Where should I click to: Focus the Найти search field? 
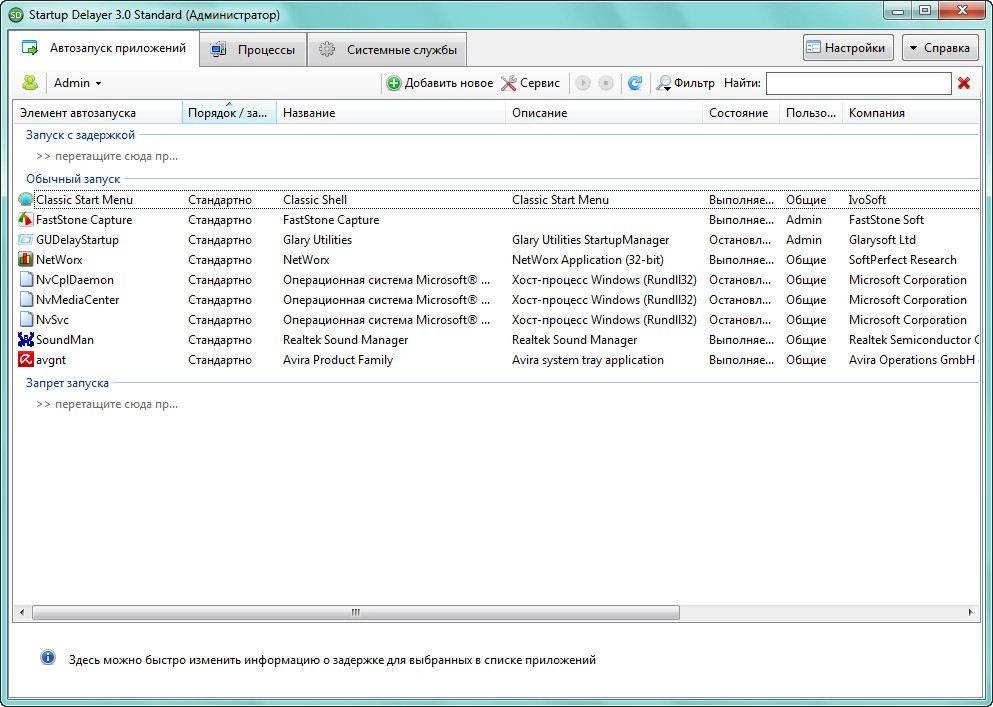pyautogui.click(x=858, y=83)
